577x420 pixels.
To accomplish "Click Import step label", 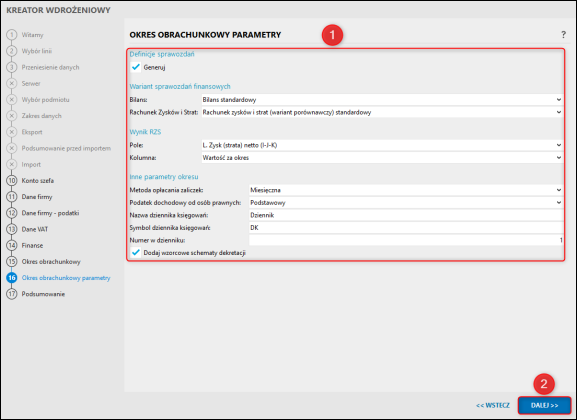I will tap(31, 165).
